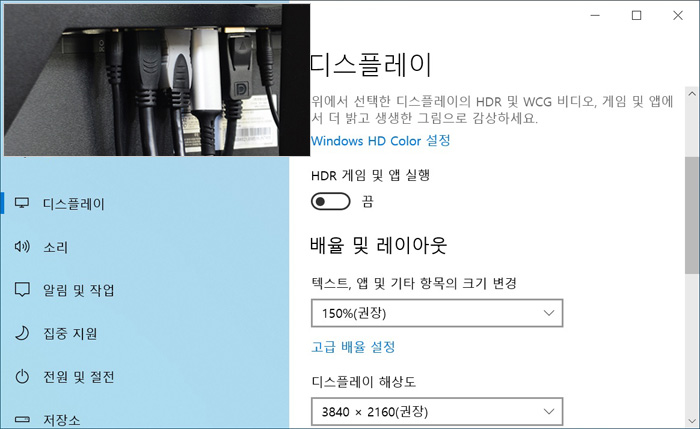
Task: Select 전원 및 절전 sidebar item
Action: point(79,377)
